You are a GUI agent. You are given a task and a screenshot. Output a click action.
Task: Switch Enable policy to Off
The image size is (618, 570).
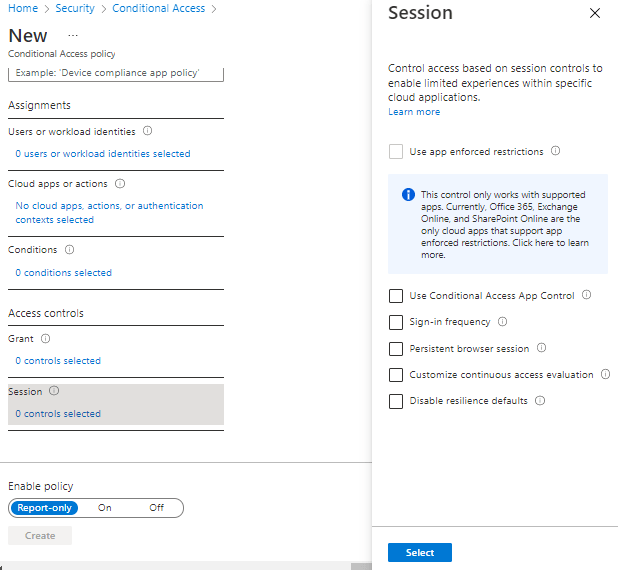point(156,508)
